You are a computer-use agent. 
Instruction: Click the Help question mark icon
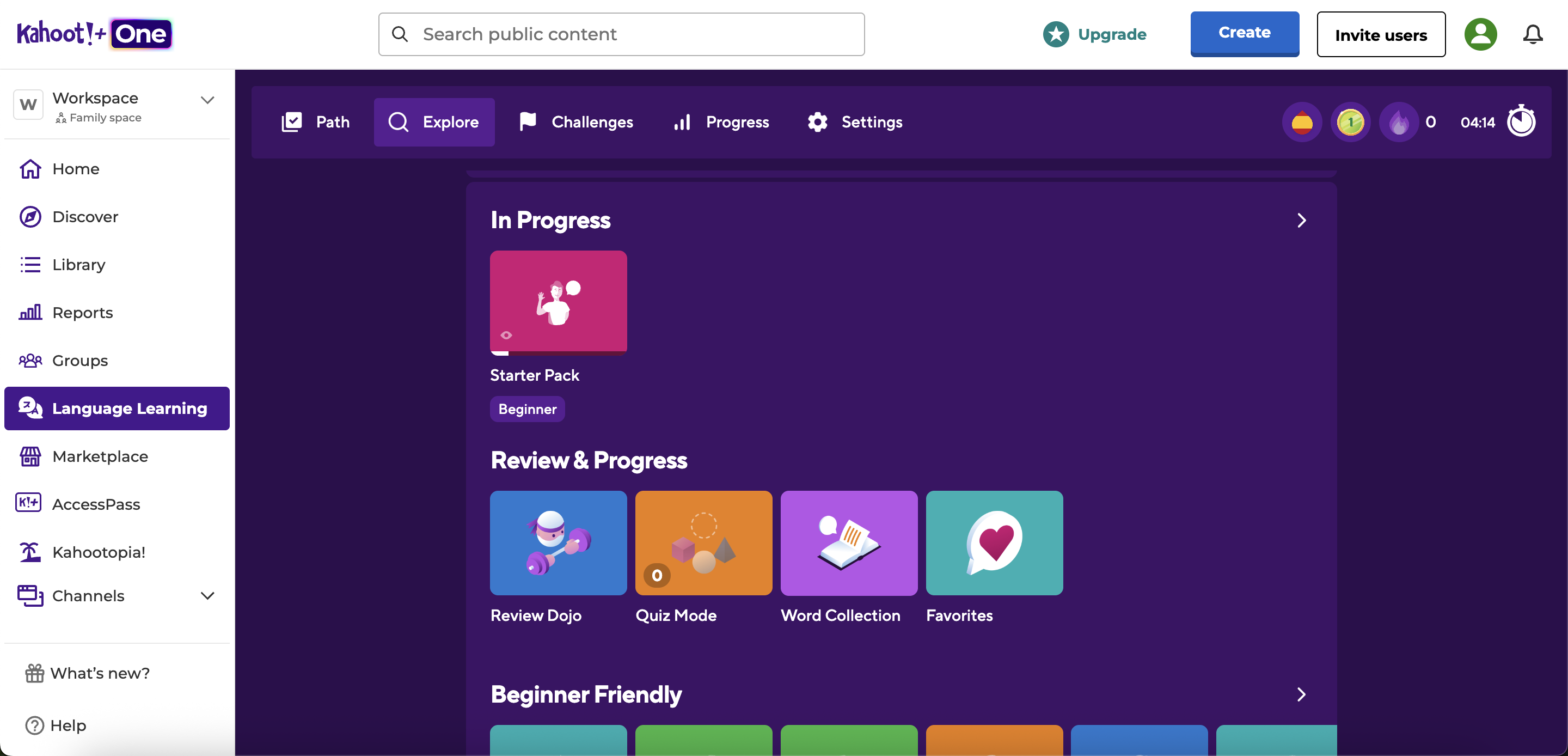pyautogui.click(x=35, y=725)
